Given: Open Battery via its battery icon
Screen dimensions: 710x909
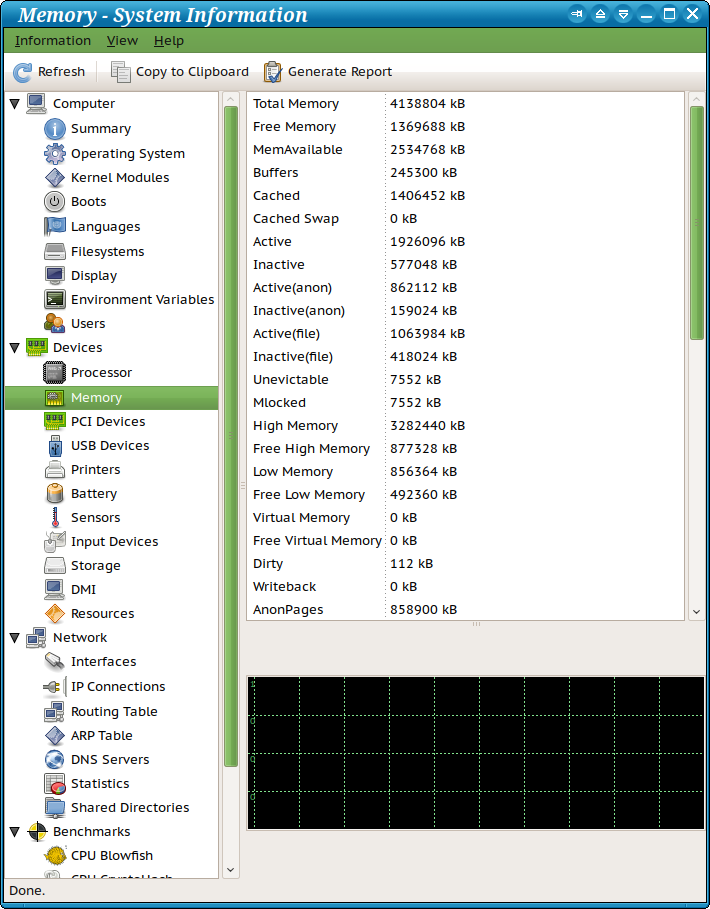Looking at the screenshot, I should 54,493.
